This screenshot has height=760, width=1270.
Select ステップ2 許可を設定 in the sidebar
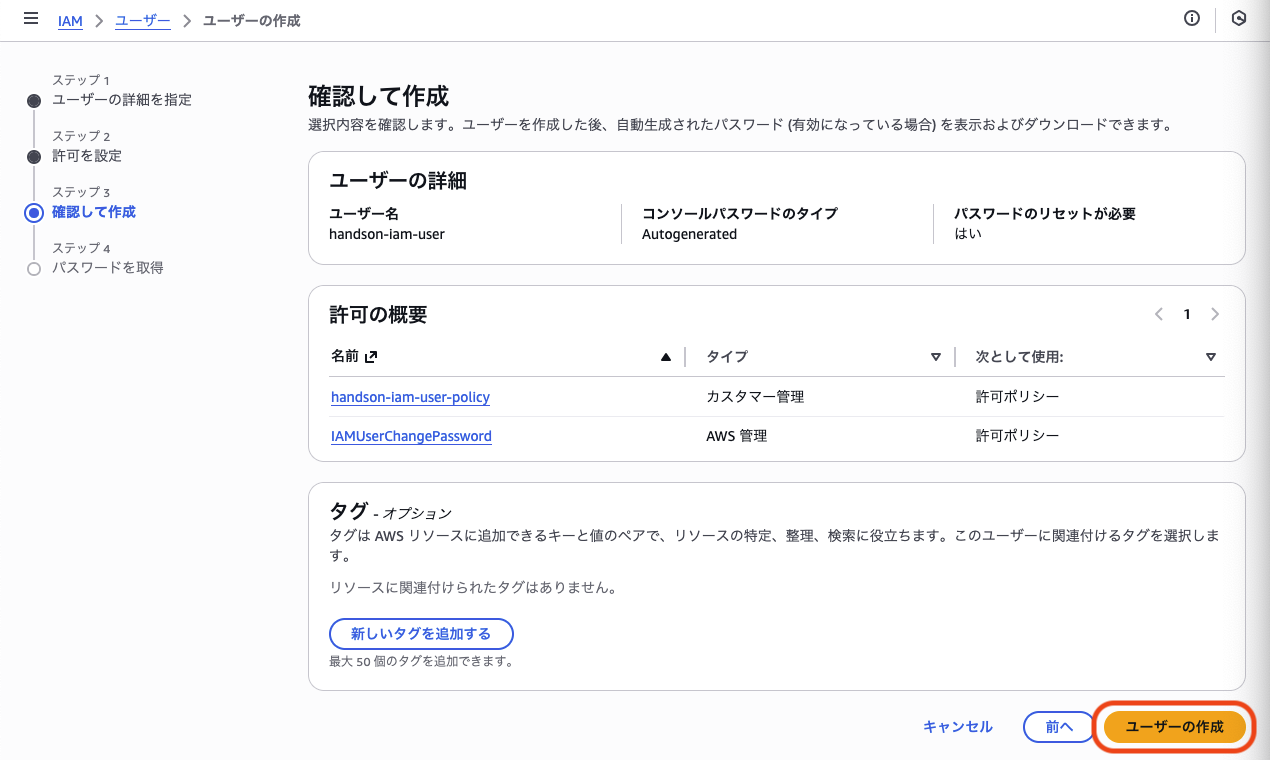91,155
